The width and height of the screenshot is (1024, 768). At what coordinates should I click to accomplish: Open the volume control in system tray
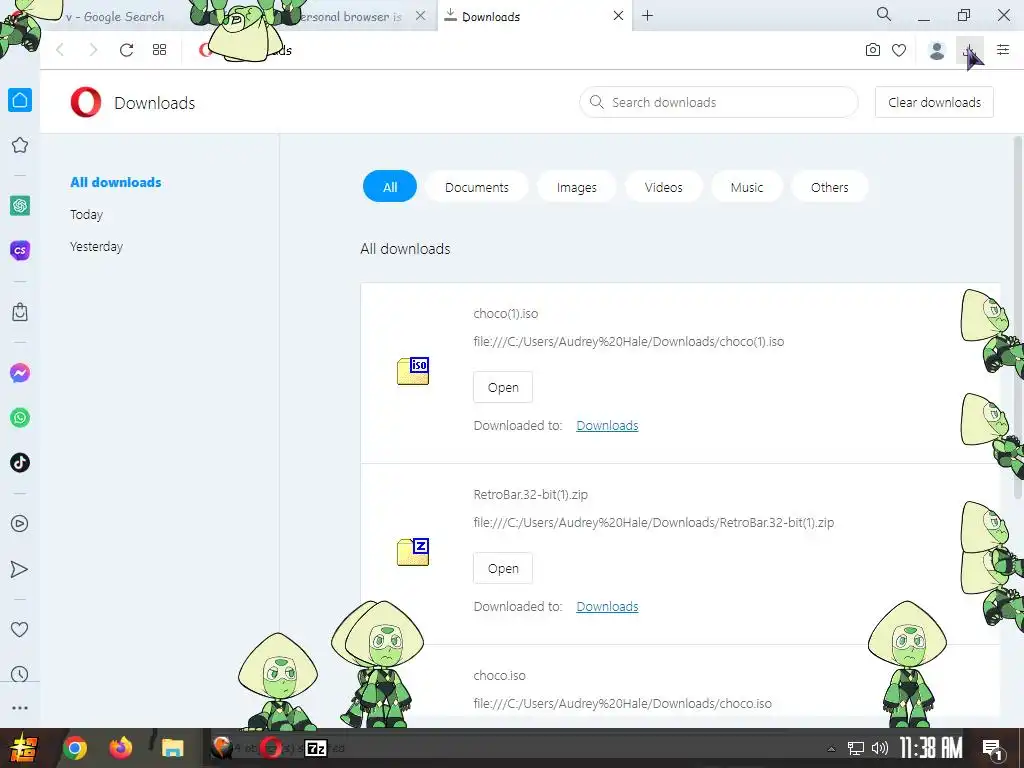pos(880,748)
